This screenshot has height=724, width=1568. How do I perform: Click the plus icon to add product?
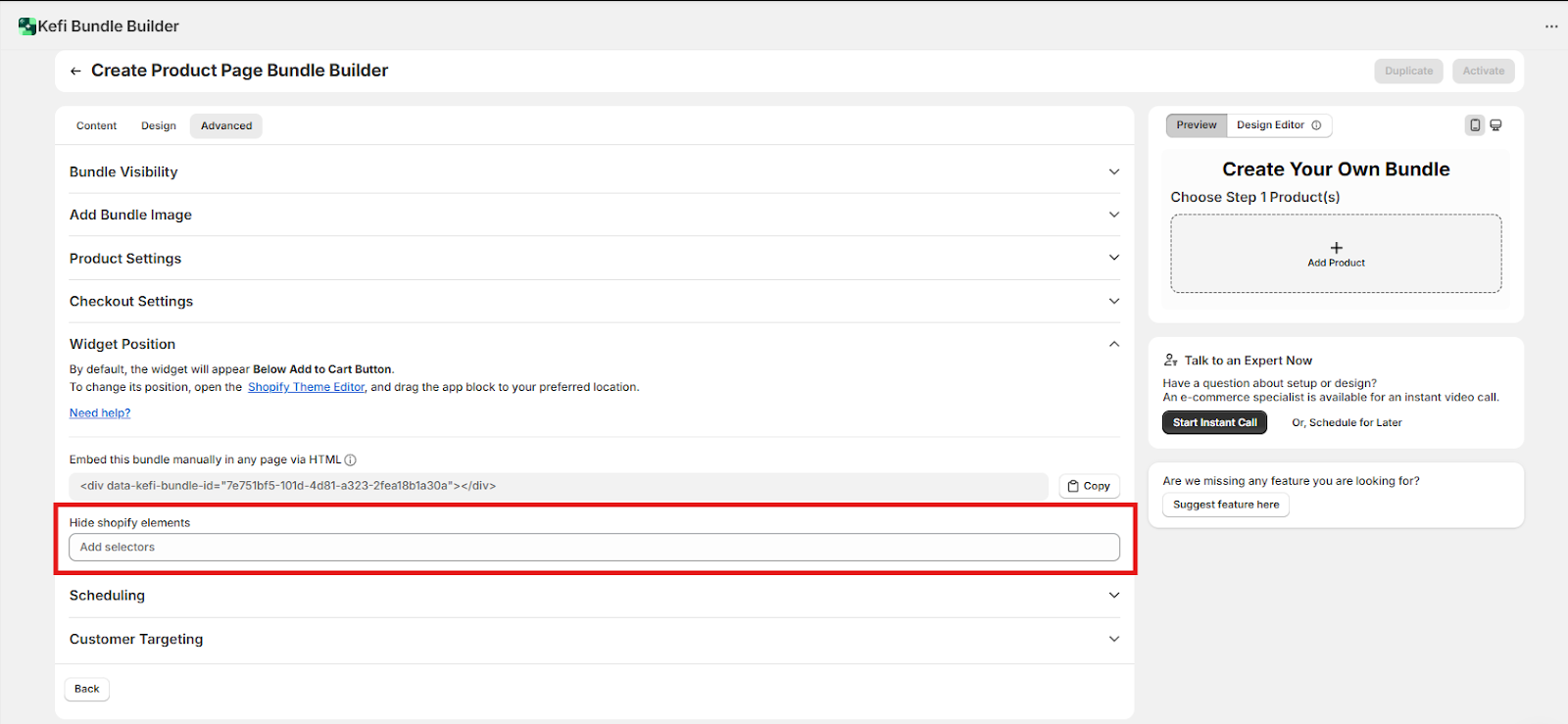[1336, 248]
